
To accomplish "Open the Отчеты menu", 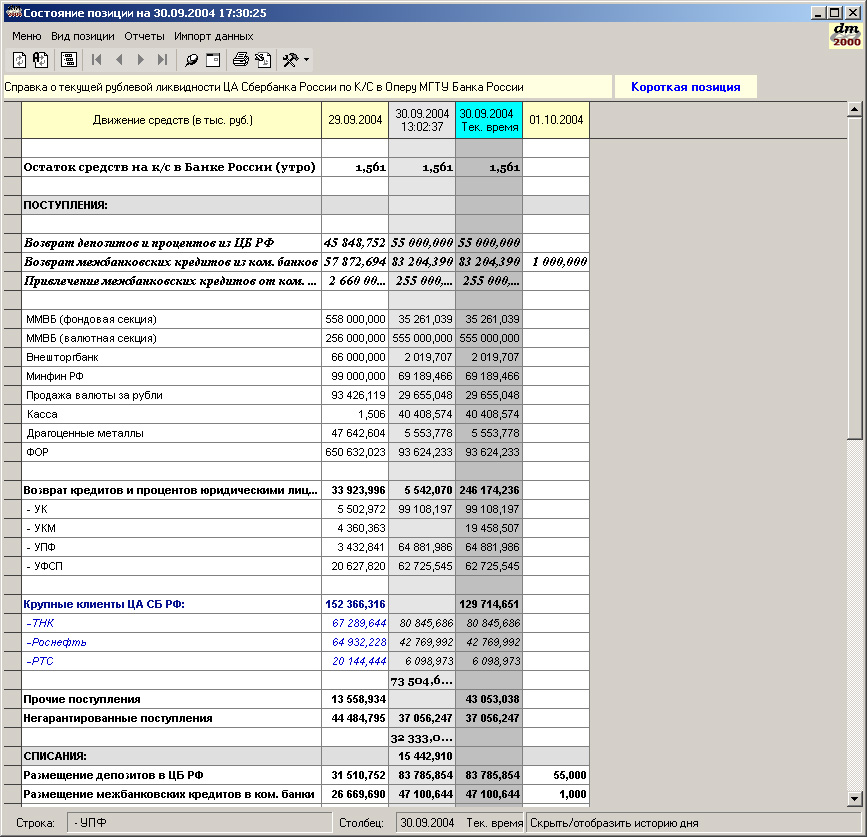I will 144,36.
